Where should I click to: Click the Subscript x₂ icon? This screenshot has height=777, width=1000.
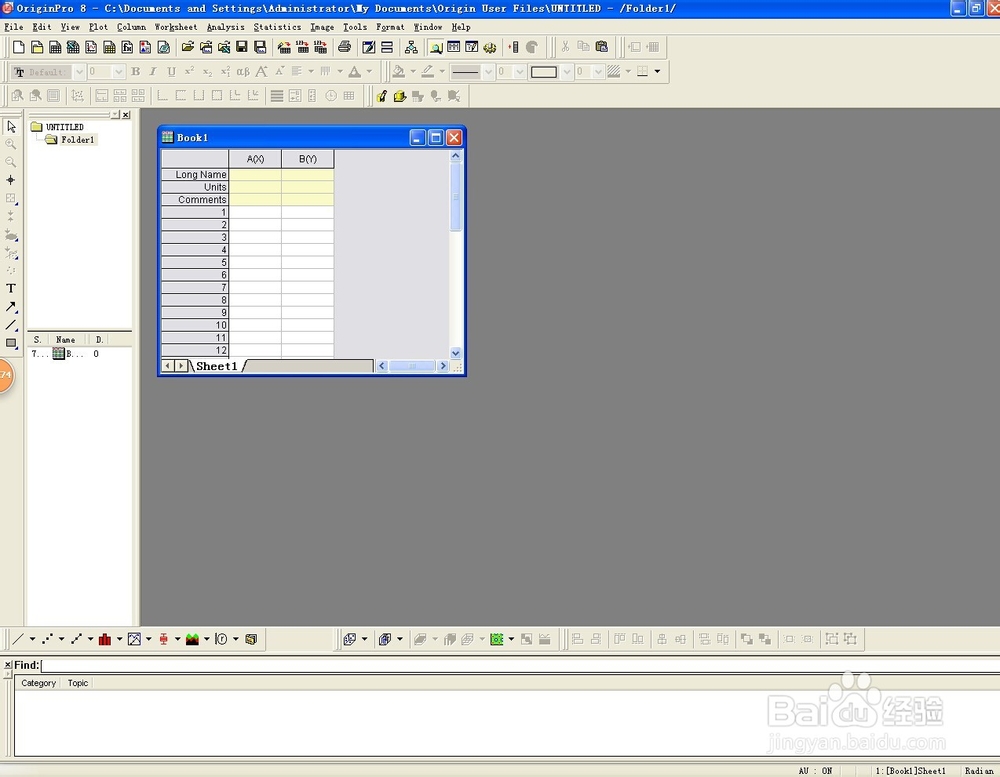pyautogui.click(x=207, y=71)
